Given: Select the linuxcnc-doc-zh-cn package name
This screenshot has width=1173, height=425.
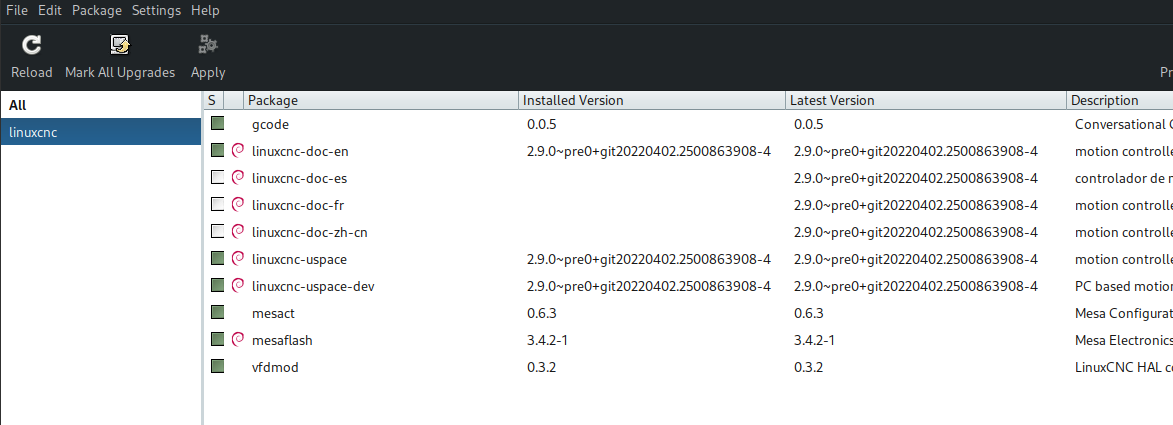Looking at the screenshot, I should (x=310, y=232).
